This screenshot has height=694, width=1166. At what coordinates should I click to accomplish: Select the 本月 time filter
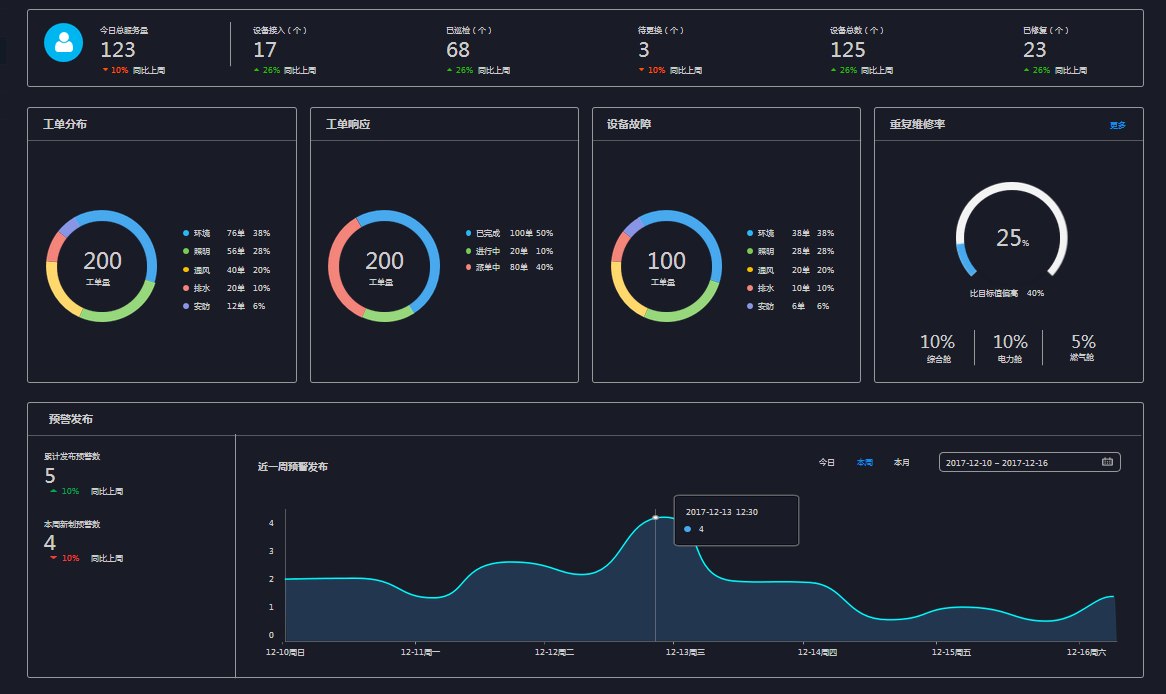pyautogui.click(x=902, y=462)
